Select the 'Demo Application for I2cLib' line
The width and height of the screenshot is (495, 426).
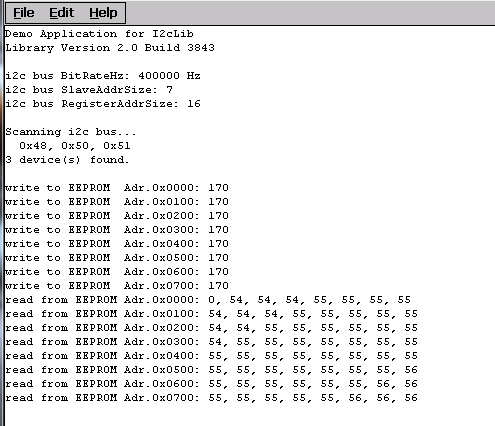[99, 34]
